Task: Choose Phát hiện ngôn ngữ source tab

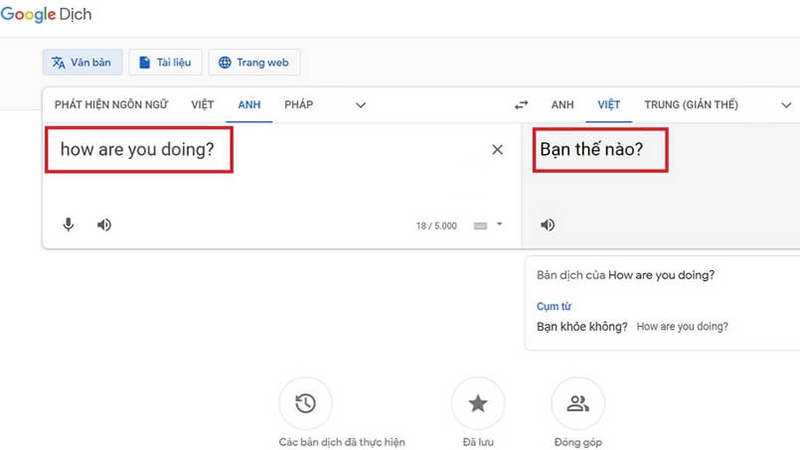Action: pos(111,105)
